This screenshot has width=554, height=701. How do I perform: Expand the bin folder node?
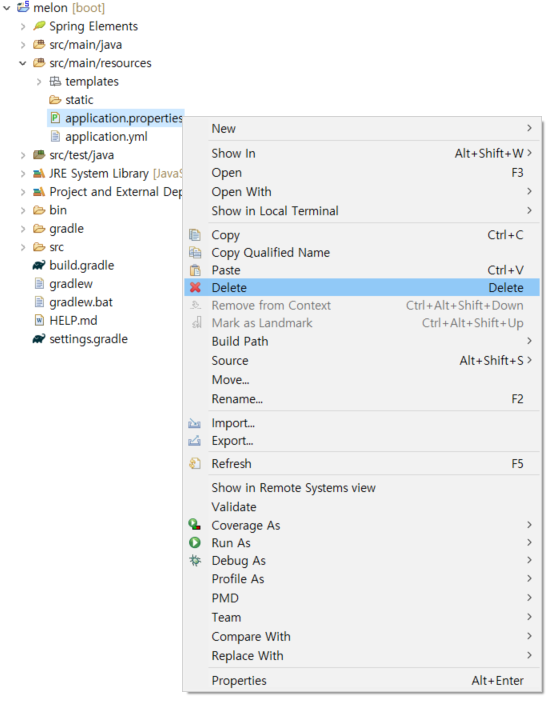point(23,210)
